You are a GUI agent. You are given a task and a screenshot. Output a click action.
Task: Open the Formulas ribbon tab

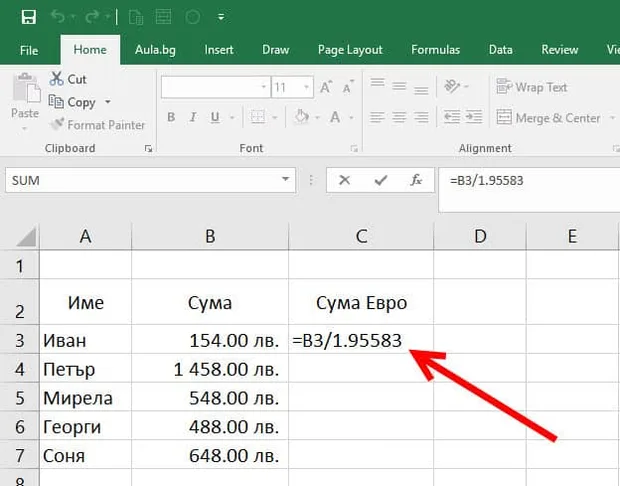click(x=435, y=50)
